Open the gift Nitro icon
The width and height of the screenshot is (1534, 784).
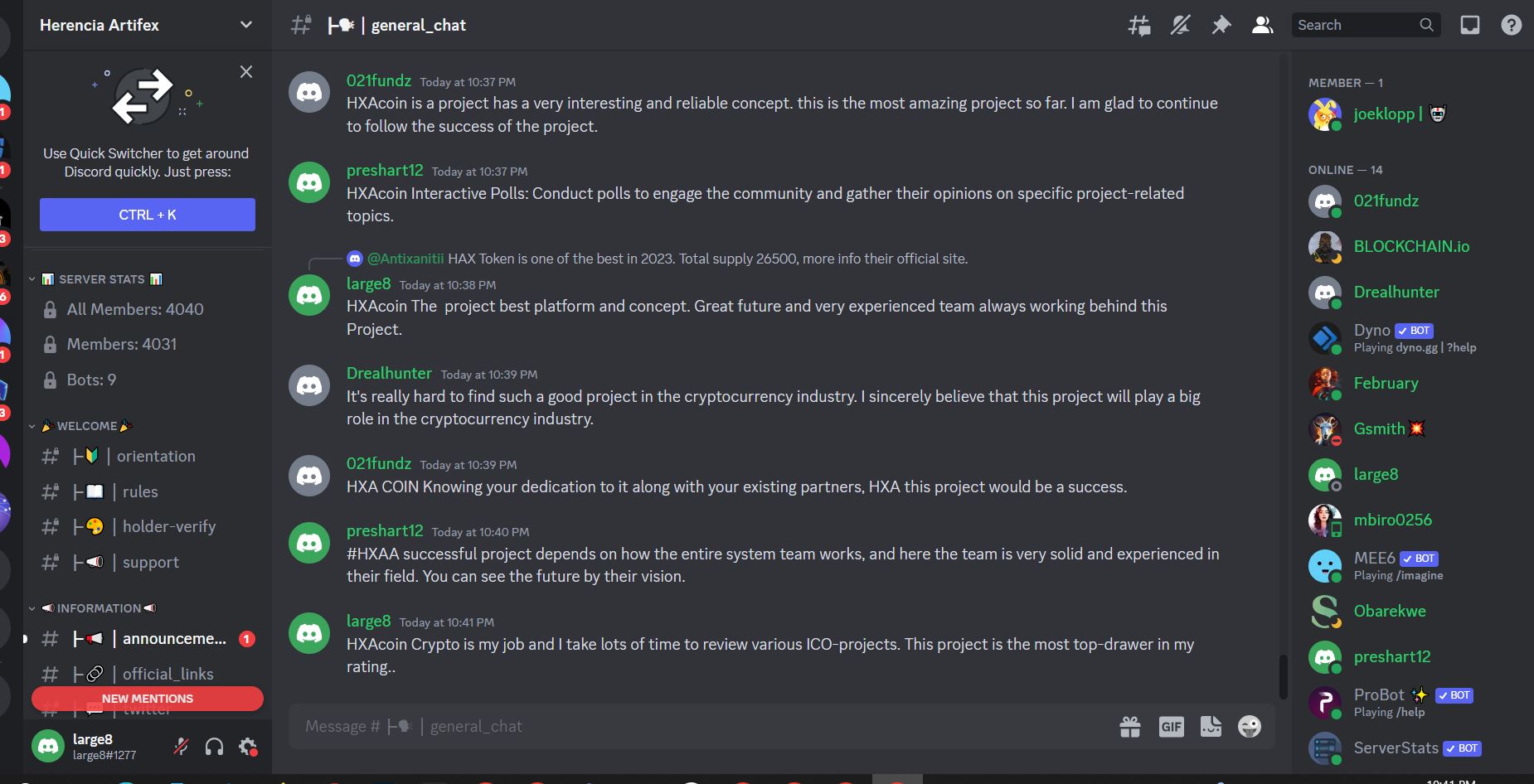[x=1130, y=727]
